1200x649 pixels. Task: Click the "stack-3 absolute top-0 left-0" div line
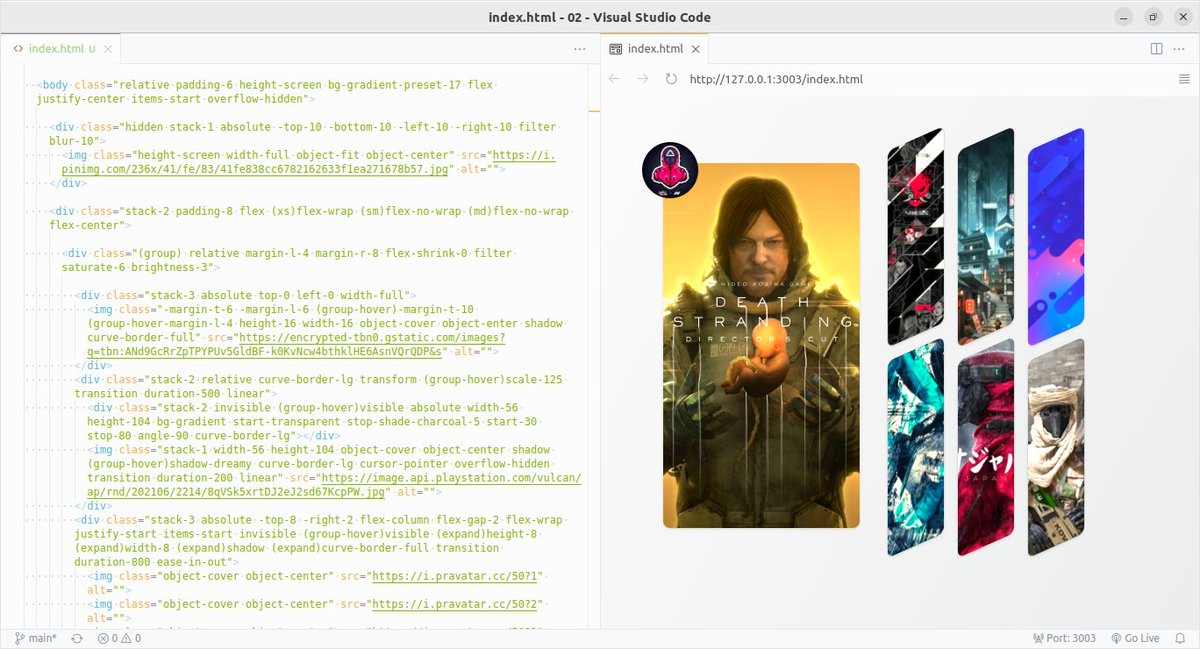tap(245, 296)
